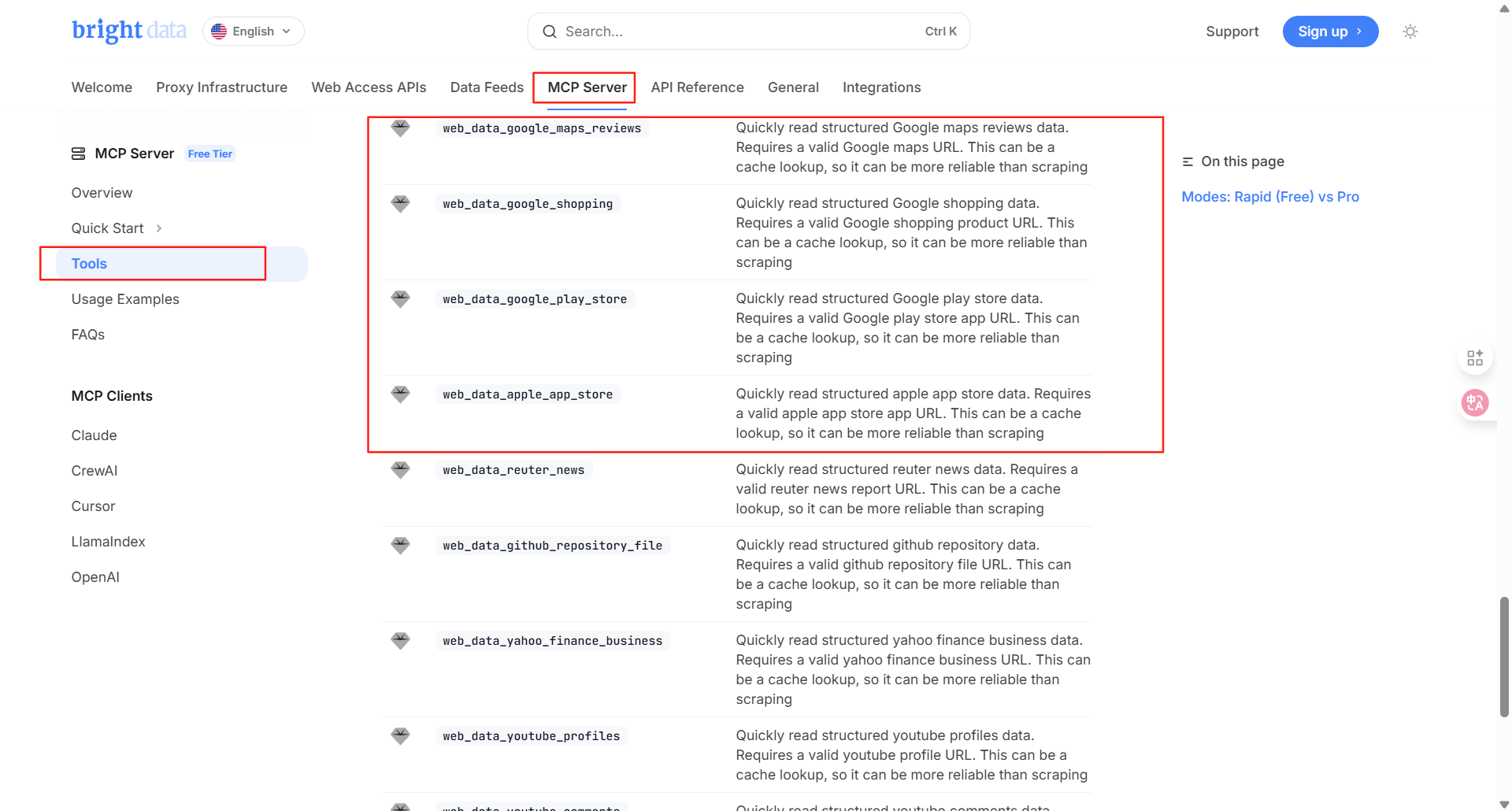
Task: Switch to Proxy Infrastructure tab
Action: 221,87
